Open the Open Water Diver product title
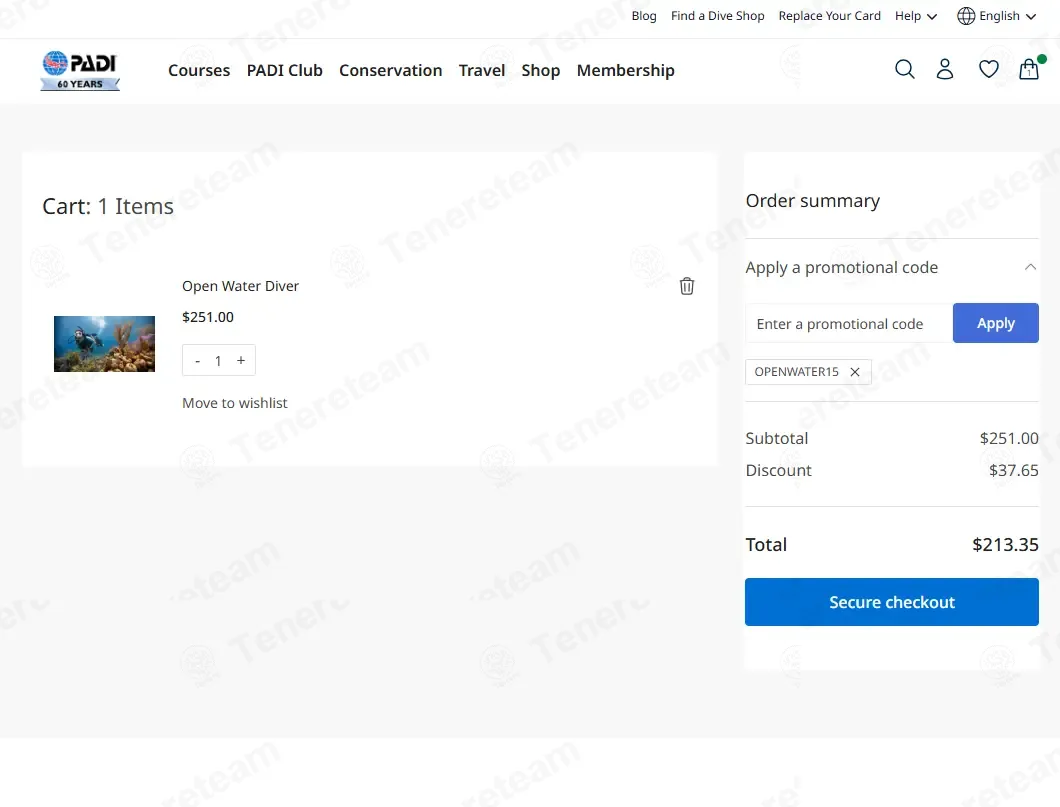This screenshot has height=807, width=1060. click(x=240, y=286)
